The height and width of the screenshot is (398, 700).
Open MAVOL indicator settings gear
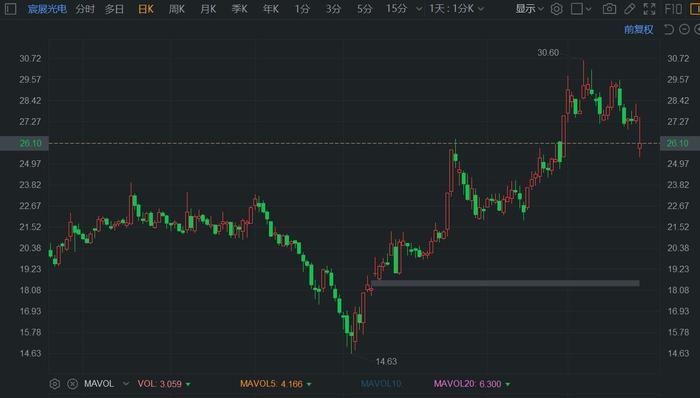pyautogui.click(x=54, y=384)
